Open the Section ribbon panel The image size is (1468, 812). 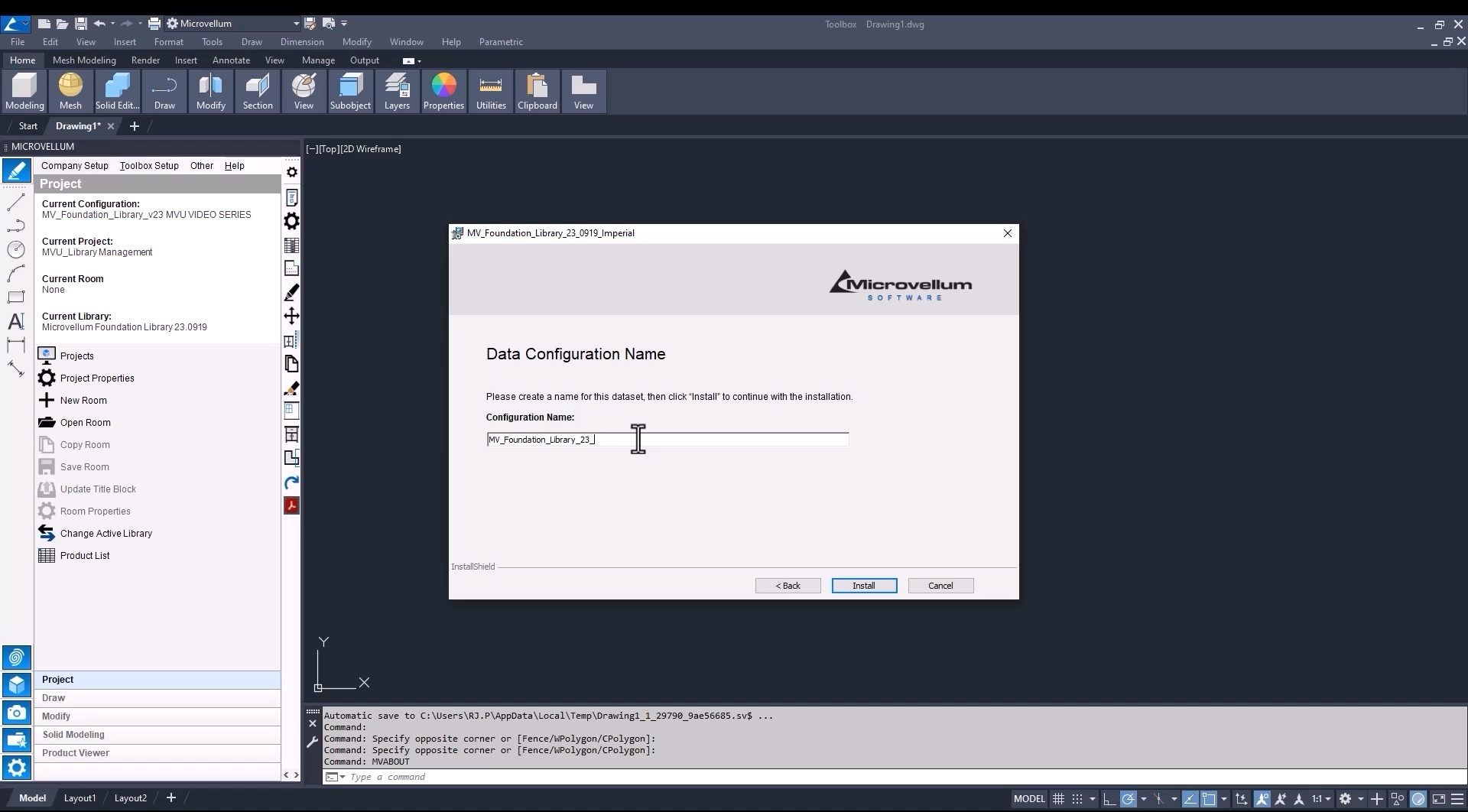pos(258,92)
